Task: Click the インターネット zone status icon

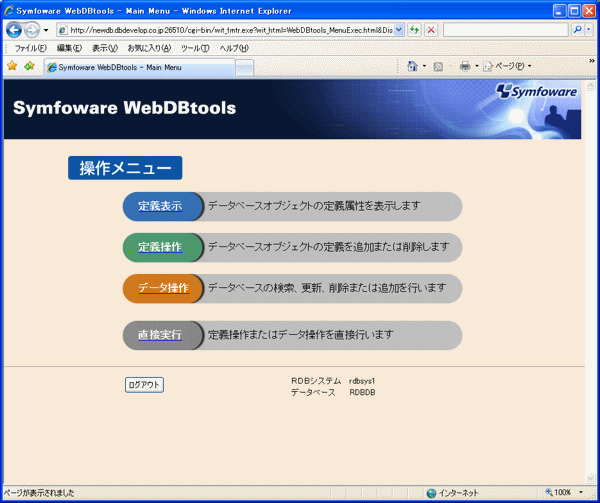Action: 431,493
